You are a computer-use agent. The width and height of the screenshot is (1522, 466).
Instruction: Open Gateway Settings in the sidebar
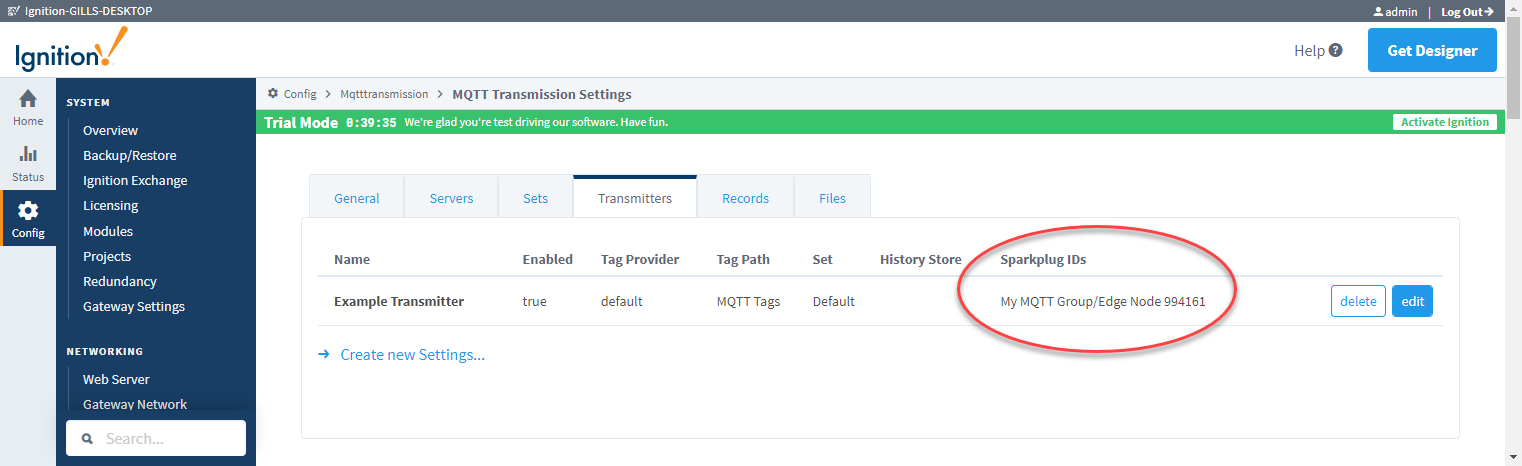[x=134, y=306]
